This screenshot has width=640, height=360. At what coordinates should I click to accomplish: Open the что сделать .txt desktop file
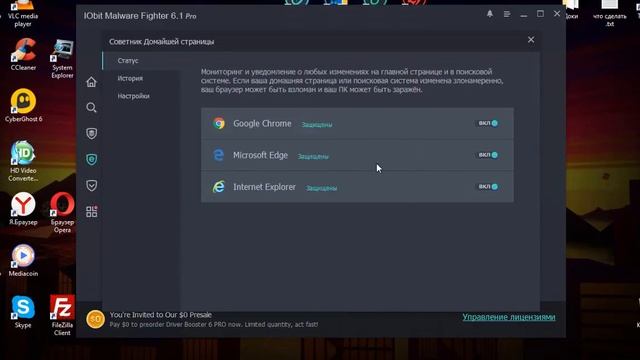point(609,13)
